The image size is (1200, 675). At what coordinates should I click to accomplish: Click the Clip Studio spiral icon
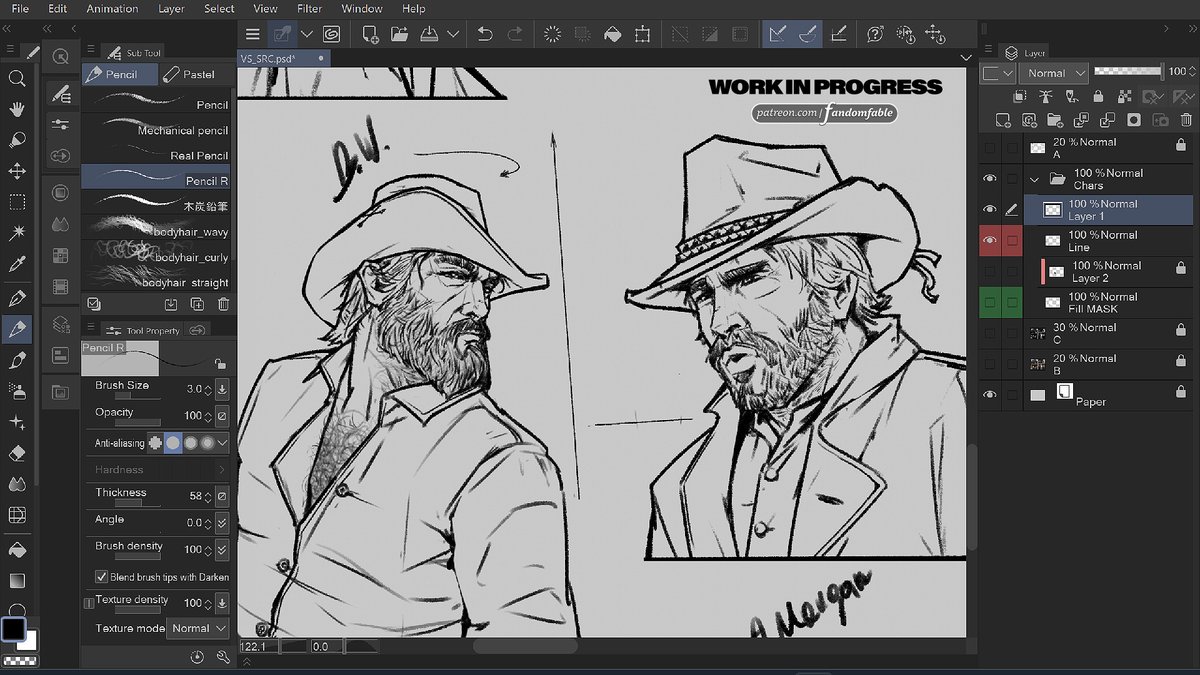(330, 34)
